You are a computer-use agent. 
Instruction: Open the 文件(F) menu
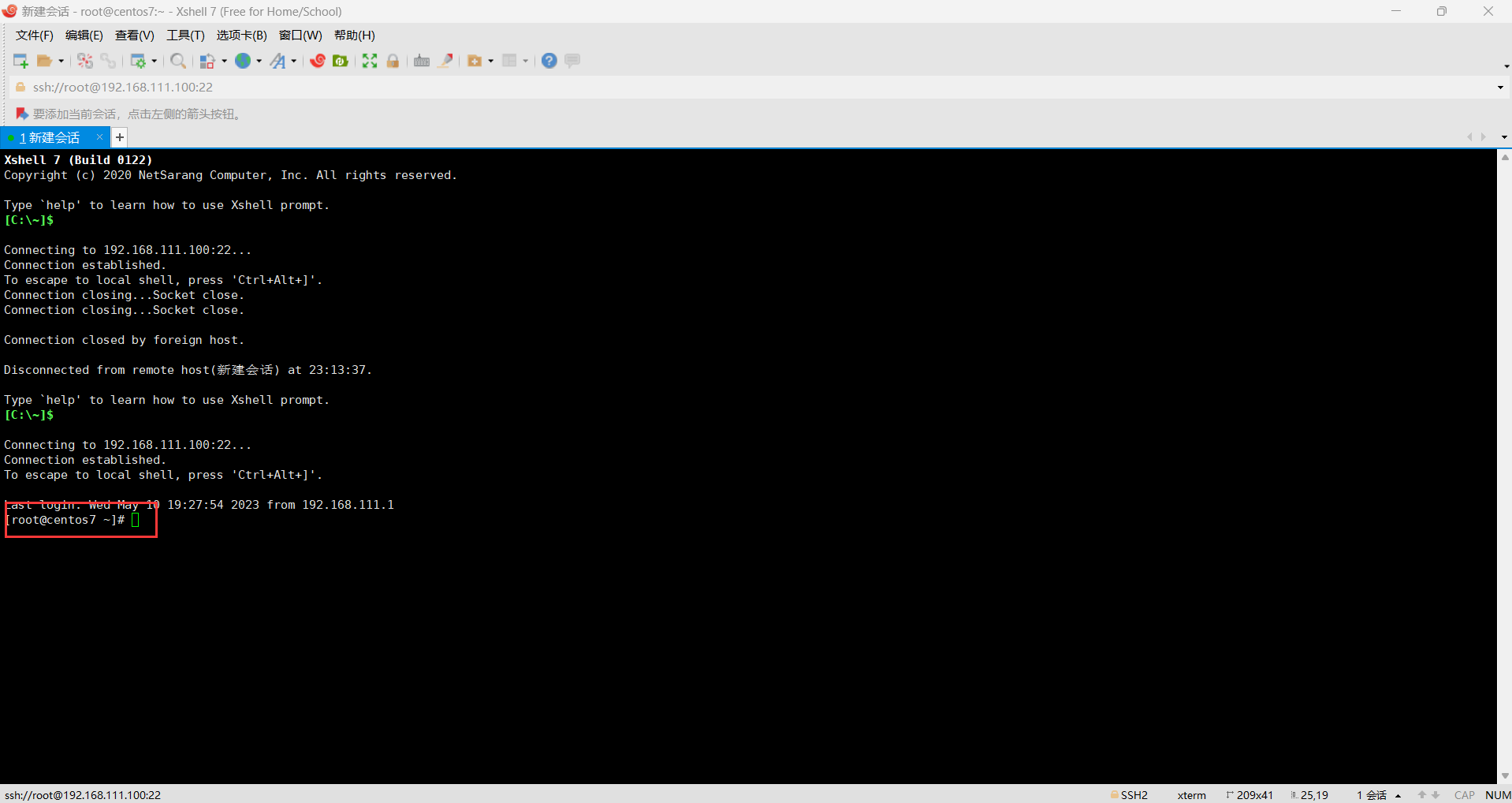[x=35, y=35]
